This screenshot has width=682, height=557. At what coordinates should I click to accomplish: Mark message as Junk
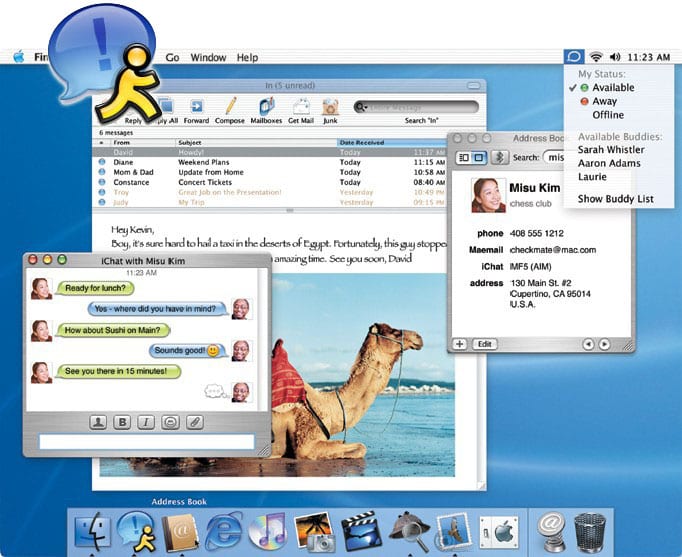pyautogui.click(x=330, y=111)
